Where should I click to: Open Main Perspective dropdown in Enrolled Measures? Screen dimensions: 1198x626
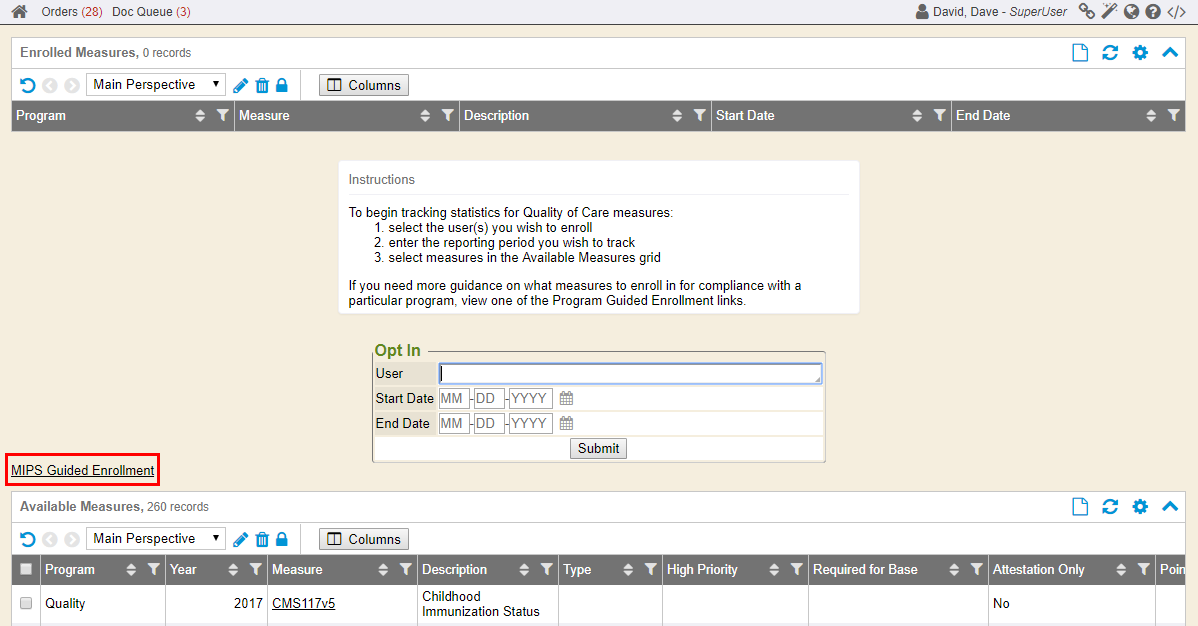point(156,85)
